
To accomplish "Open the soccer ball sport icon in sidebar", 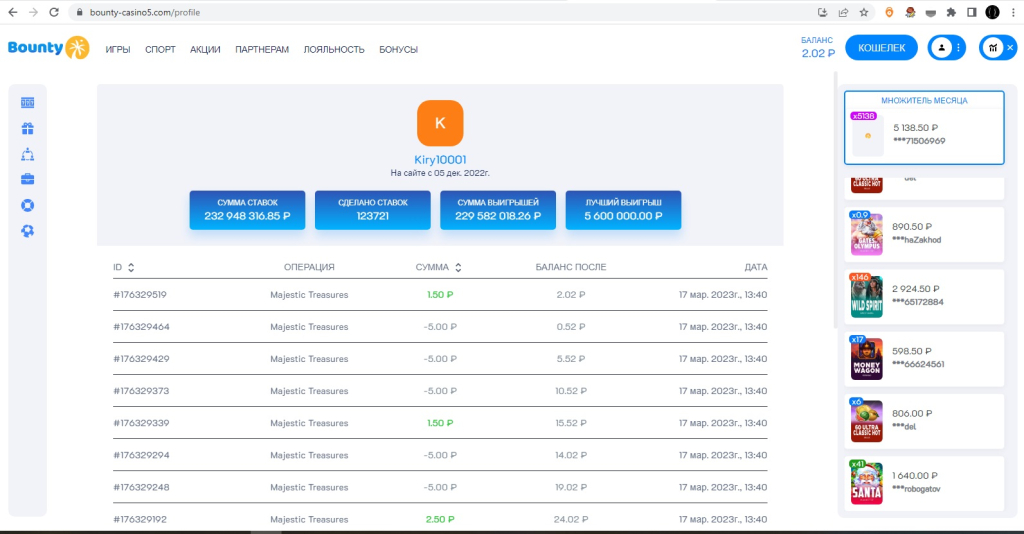I will tap(27, 231).
